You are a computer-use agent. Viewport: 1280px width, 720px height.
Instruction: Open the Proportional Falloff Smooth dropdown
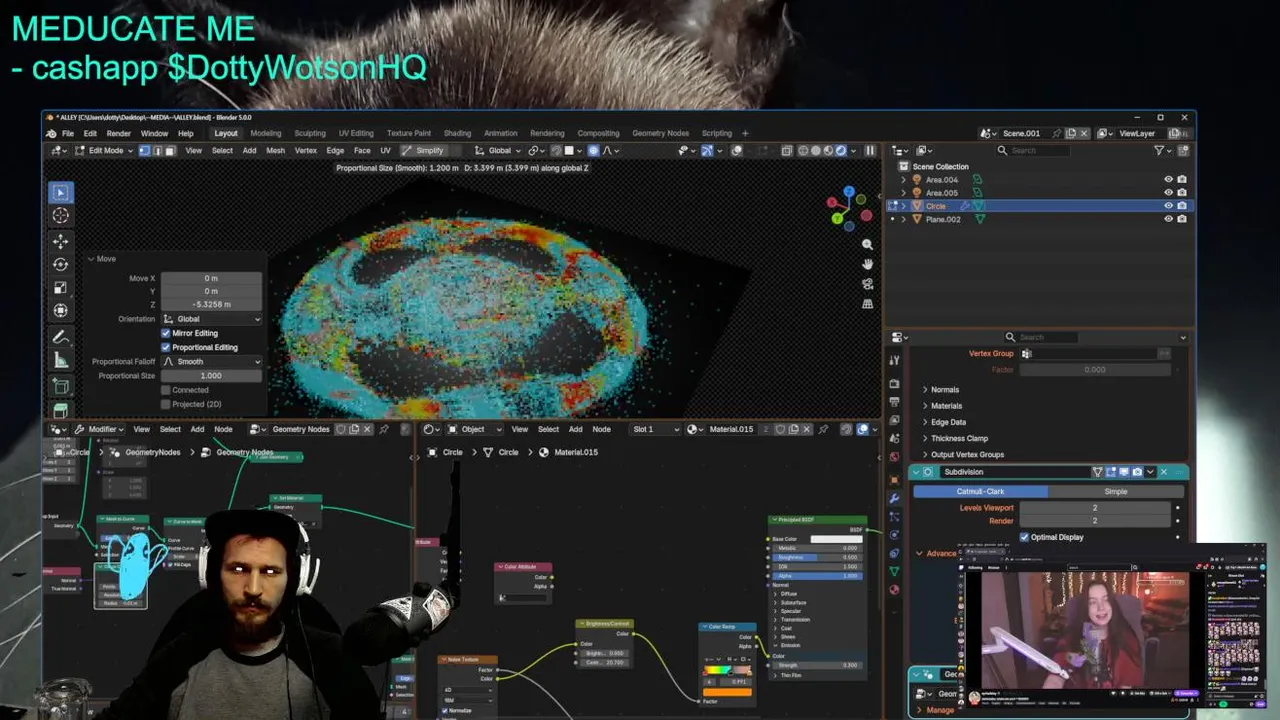point(212,362)
